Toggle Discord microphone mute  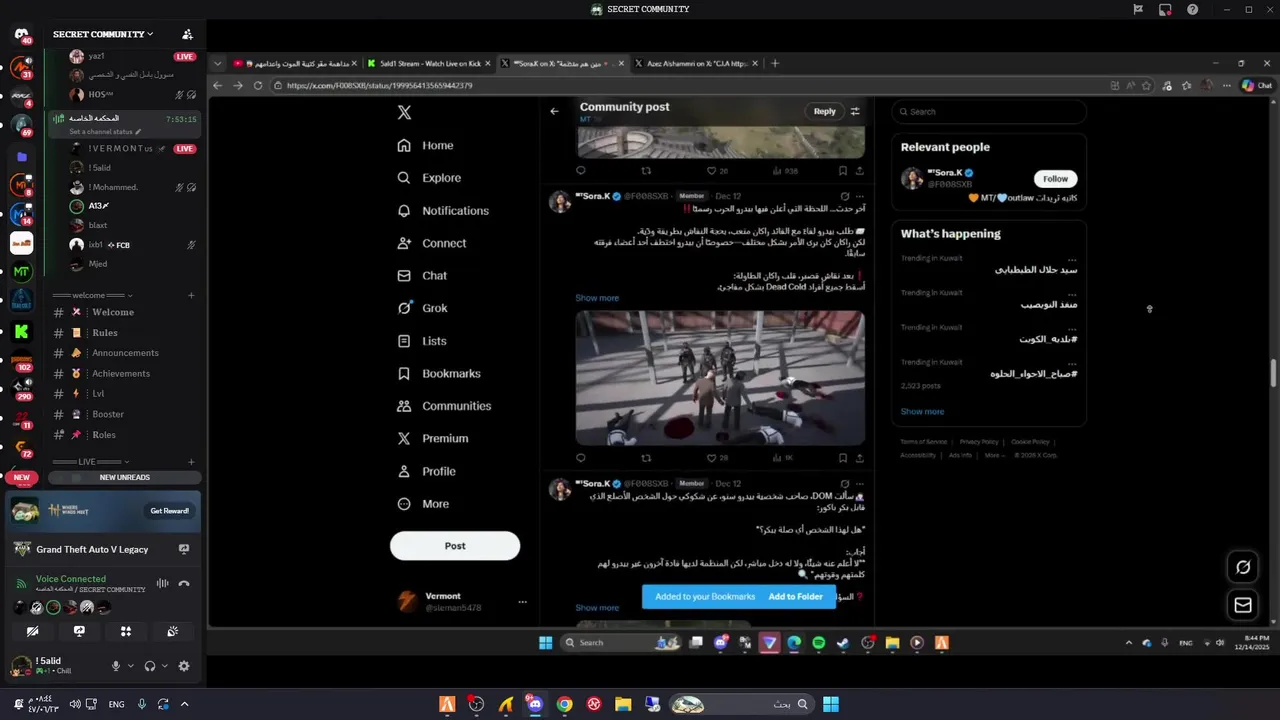click(x=116, y=666)
